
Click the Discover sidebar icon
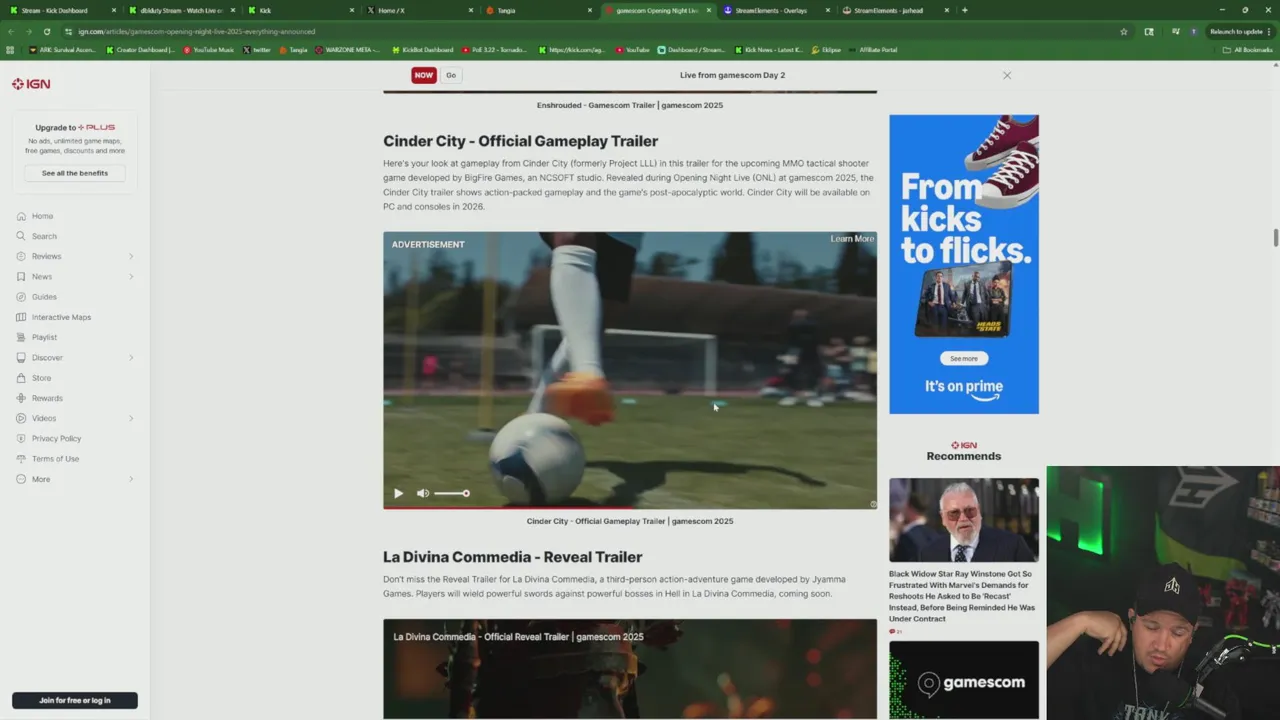pos(21,357)
